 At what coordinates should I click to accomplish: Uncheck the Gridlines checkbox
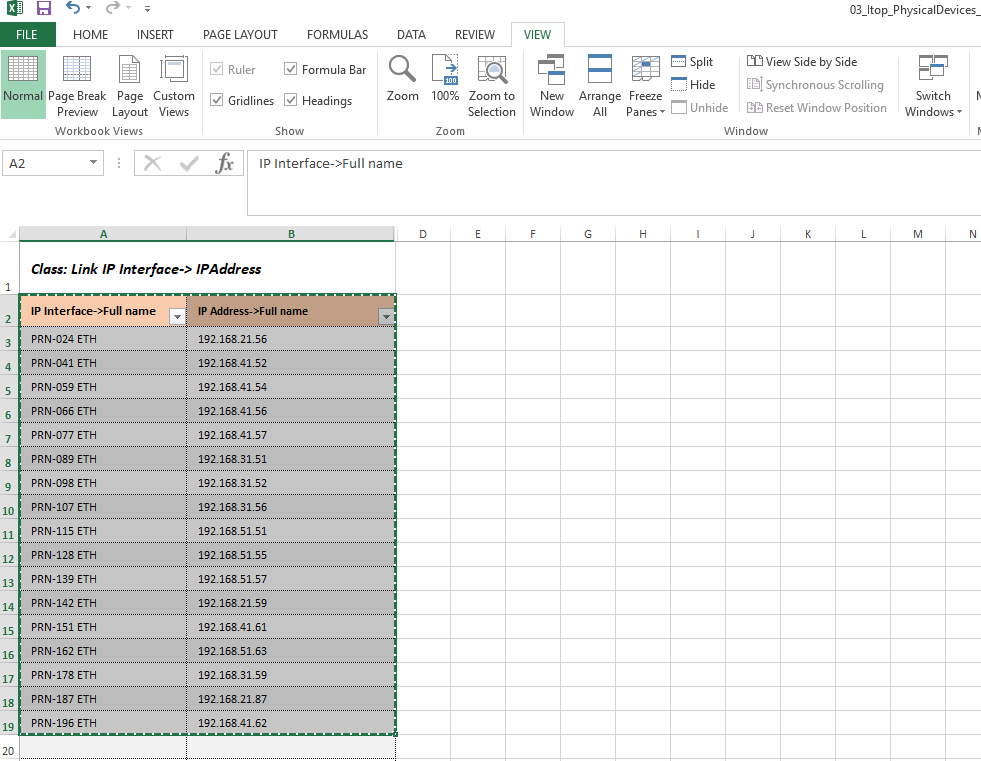(217, 101)
